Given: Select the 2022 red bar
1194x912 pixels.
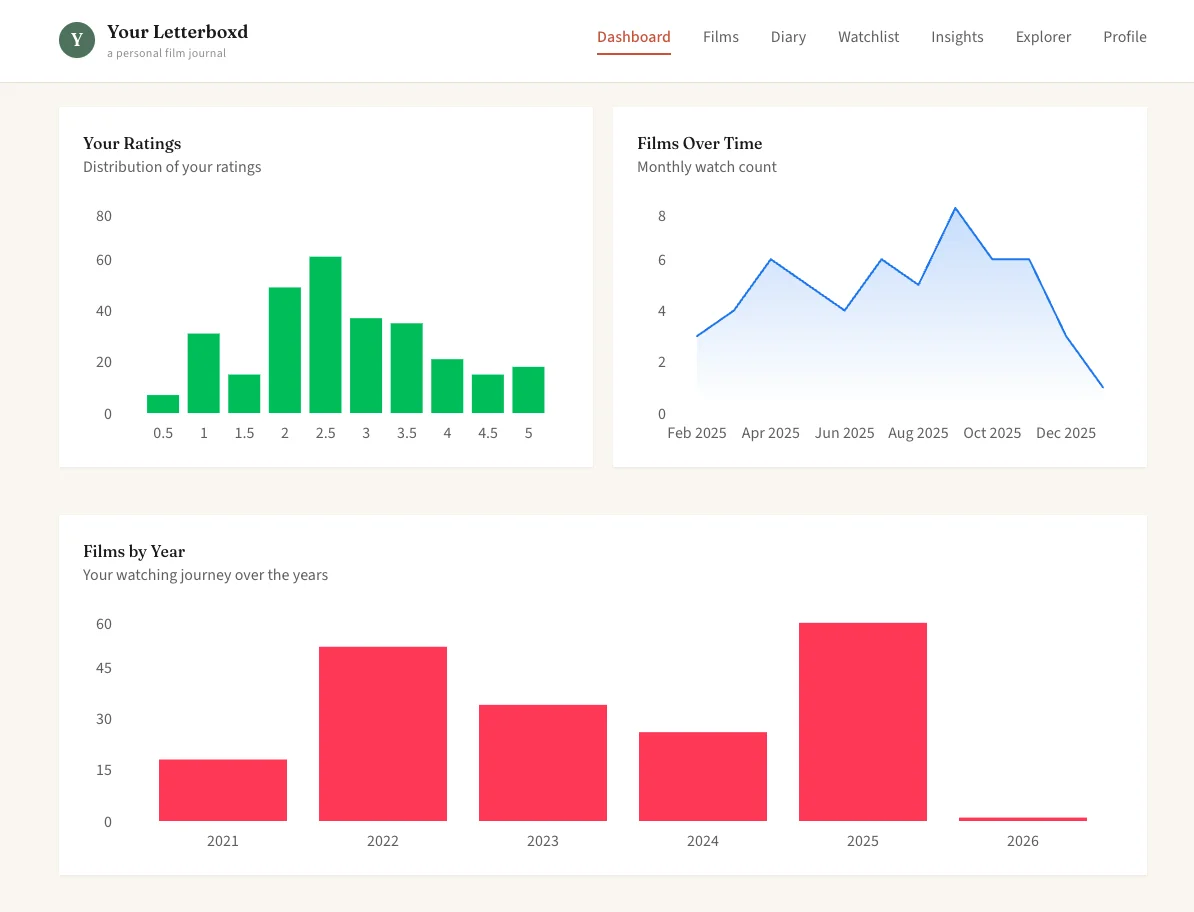Looking at the screenshot, I should 382,734.
